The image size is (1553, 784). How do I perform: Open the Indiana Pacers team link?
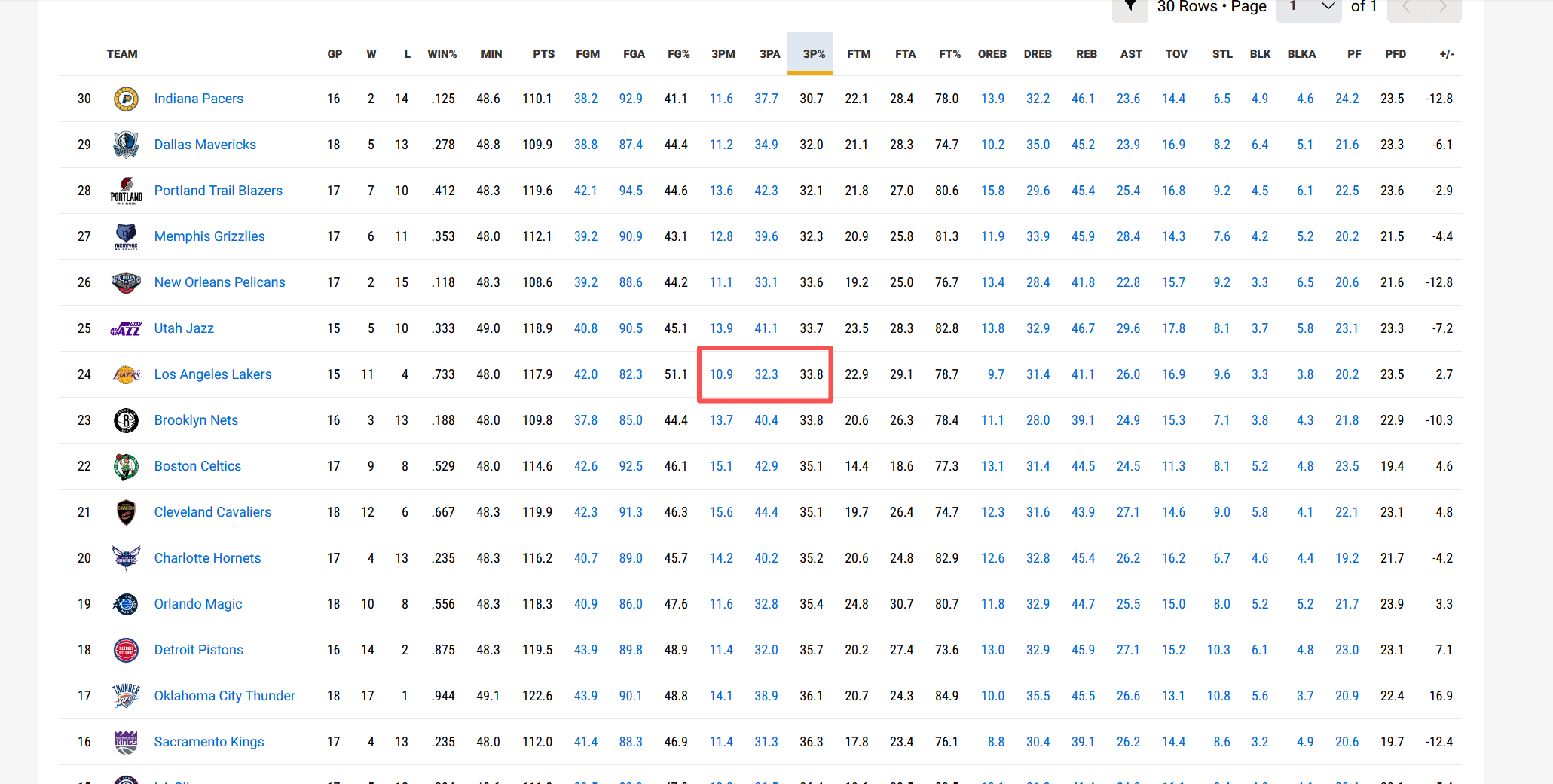(x=199, y=99)
